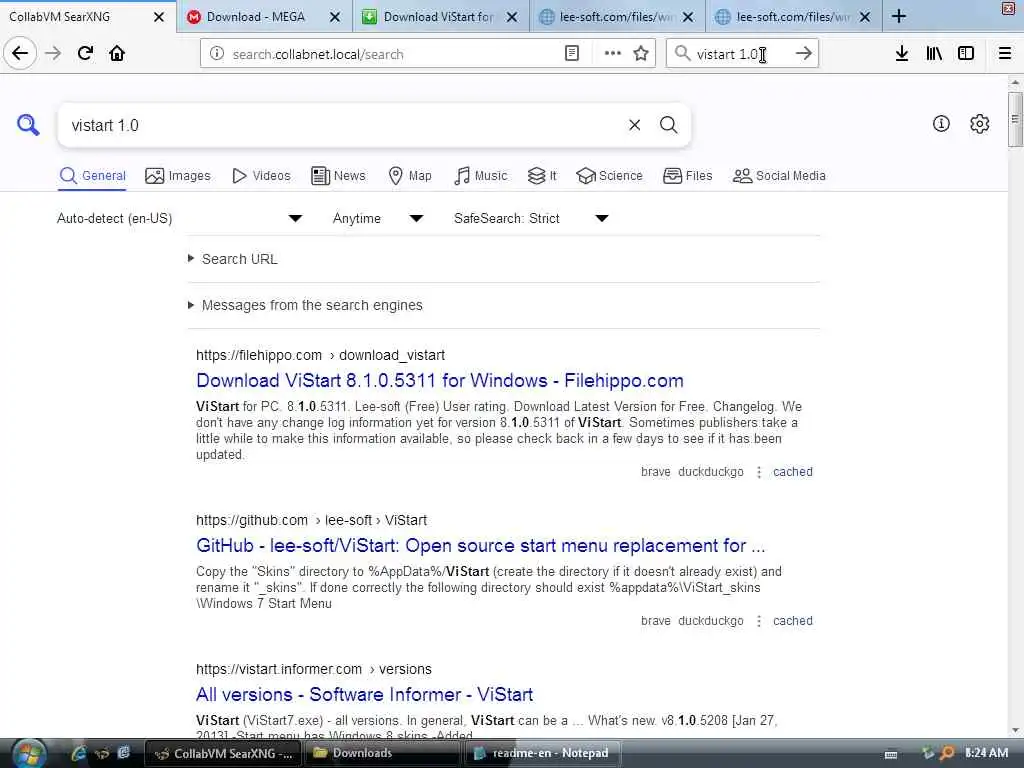Bookmark this page with the star
The width and height of the screenshot is (1024, 768).
click(x=641, y=54)
